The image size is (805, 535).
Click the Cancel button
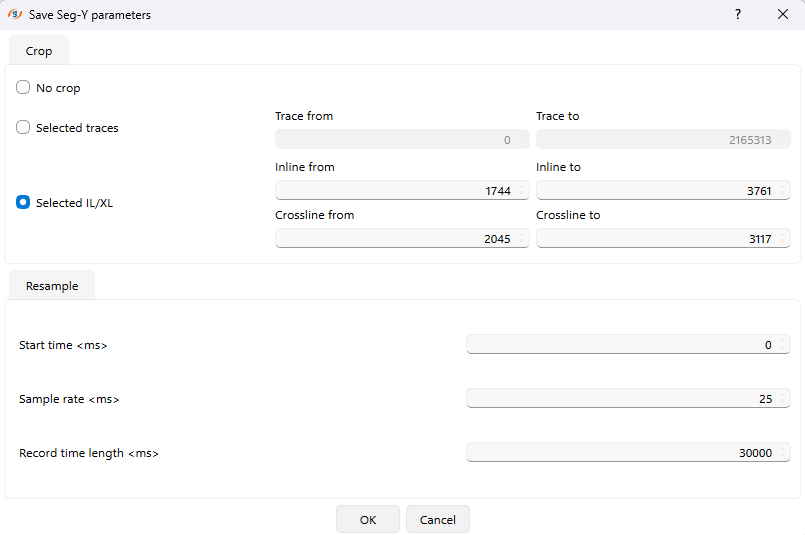tap(437, 520)
